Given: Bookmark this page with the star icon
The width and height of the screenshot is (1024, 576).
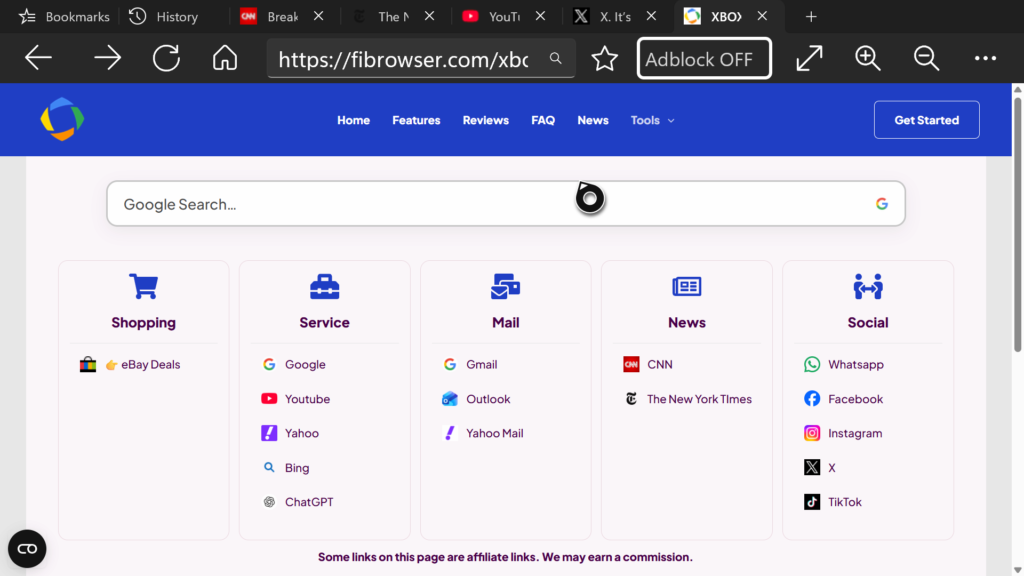Looking at the screenshot, I should [605, 59].
